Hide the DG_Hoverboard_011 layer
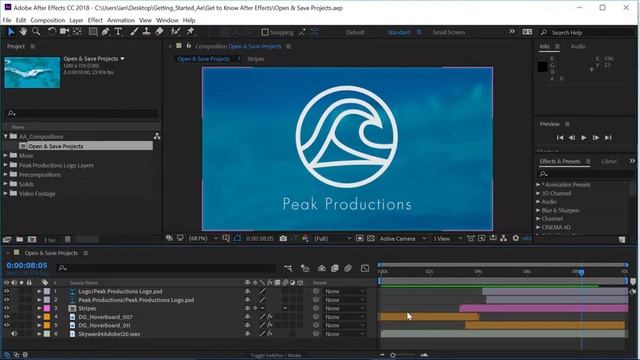 [x=7, y=325]
